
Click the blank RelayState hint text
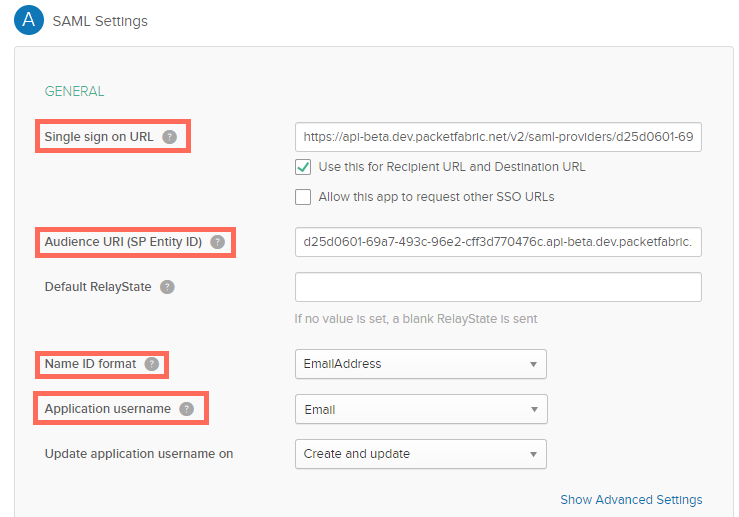(x=416, y=319)
